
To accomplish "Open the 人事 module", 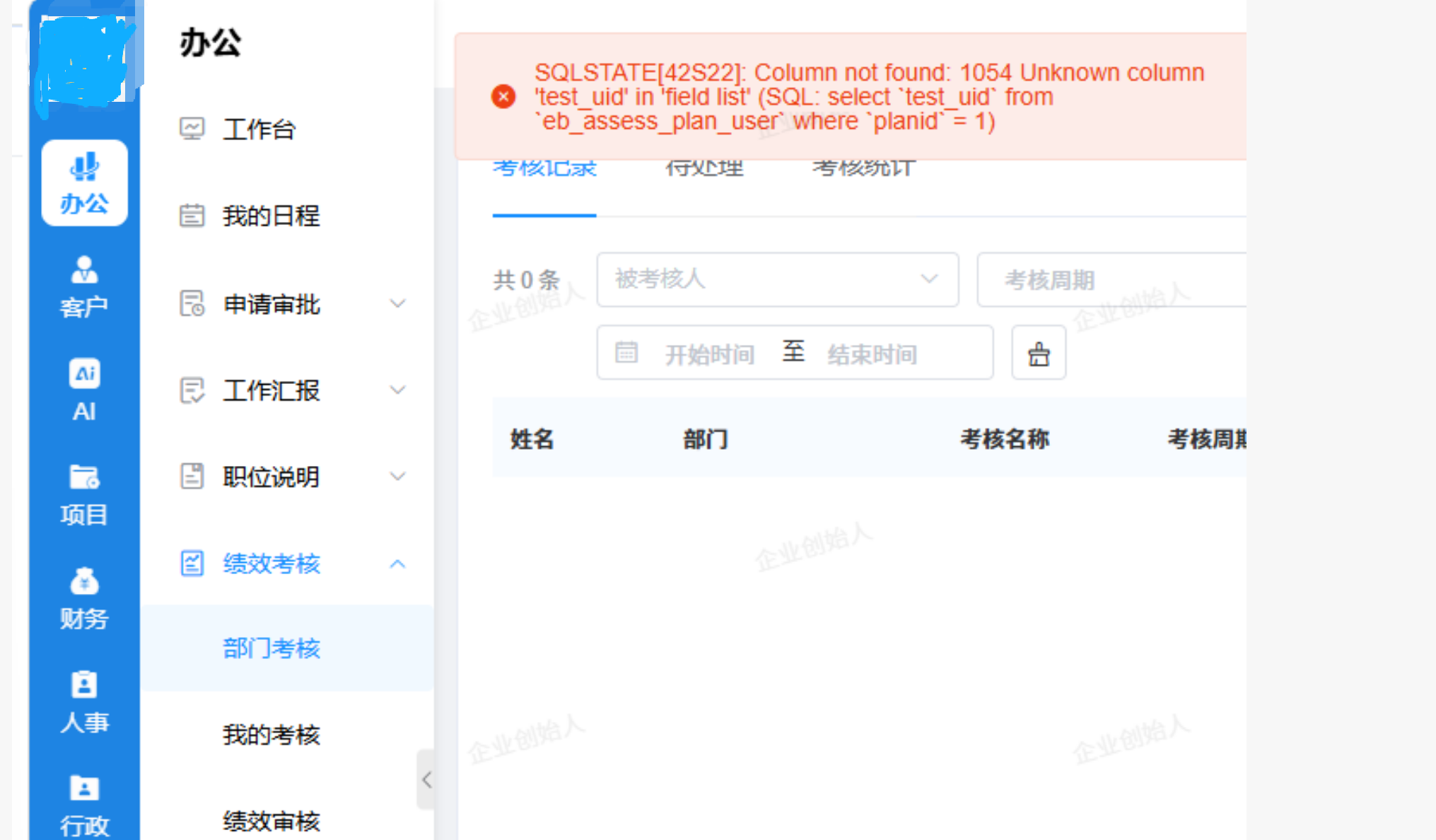I will [x=84, y=702].
